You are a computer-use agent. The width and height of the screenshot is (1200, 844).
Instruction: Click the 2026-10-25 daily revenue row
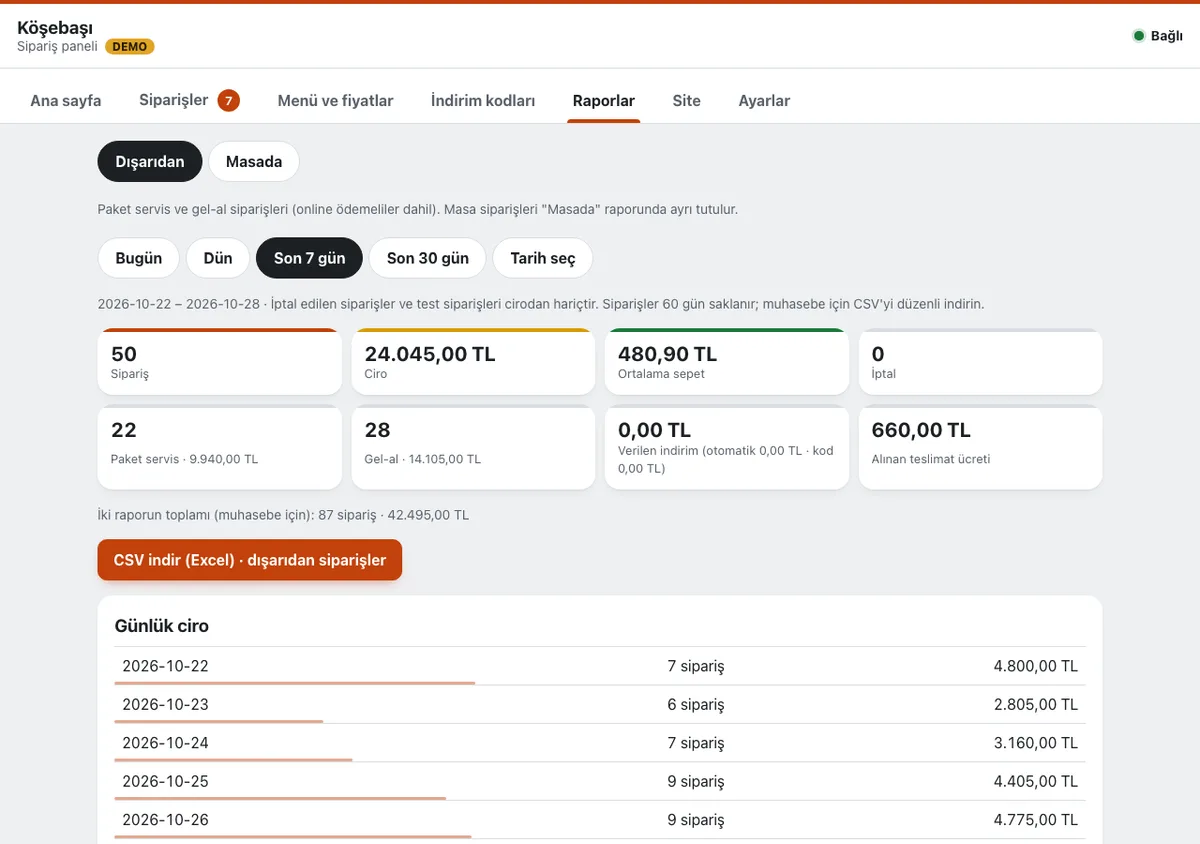tap(600, 781)
